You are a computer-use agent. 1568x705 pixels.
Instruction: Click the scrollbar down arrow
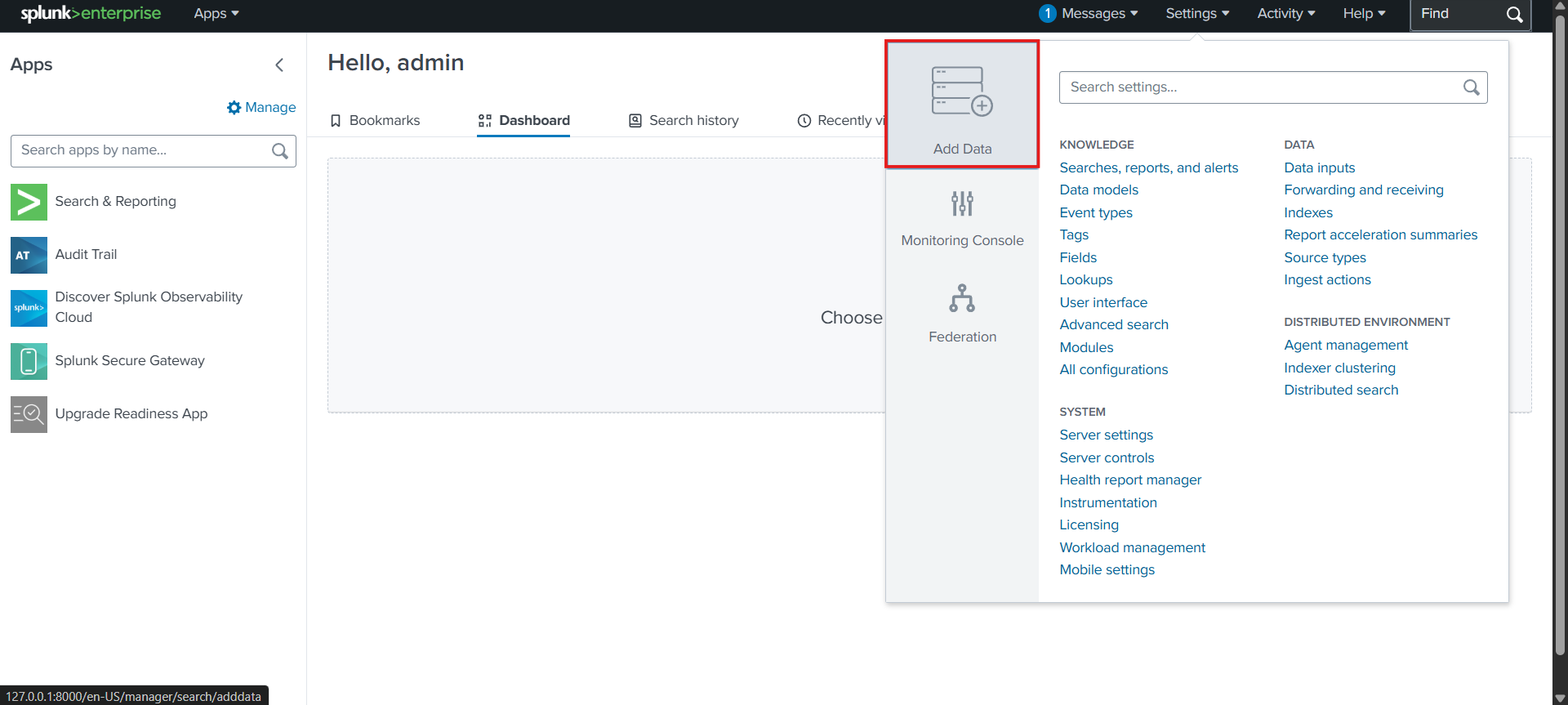coord(1560,698)
